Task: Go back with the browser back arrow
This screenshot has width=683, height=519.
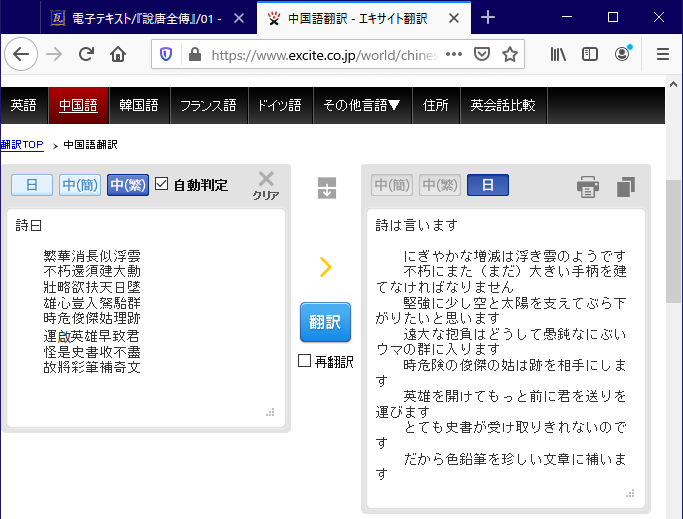Action: [x=20, y=54]
